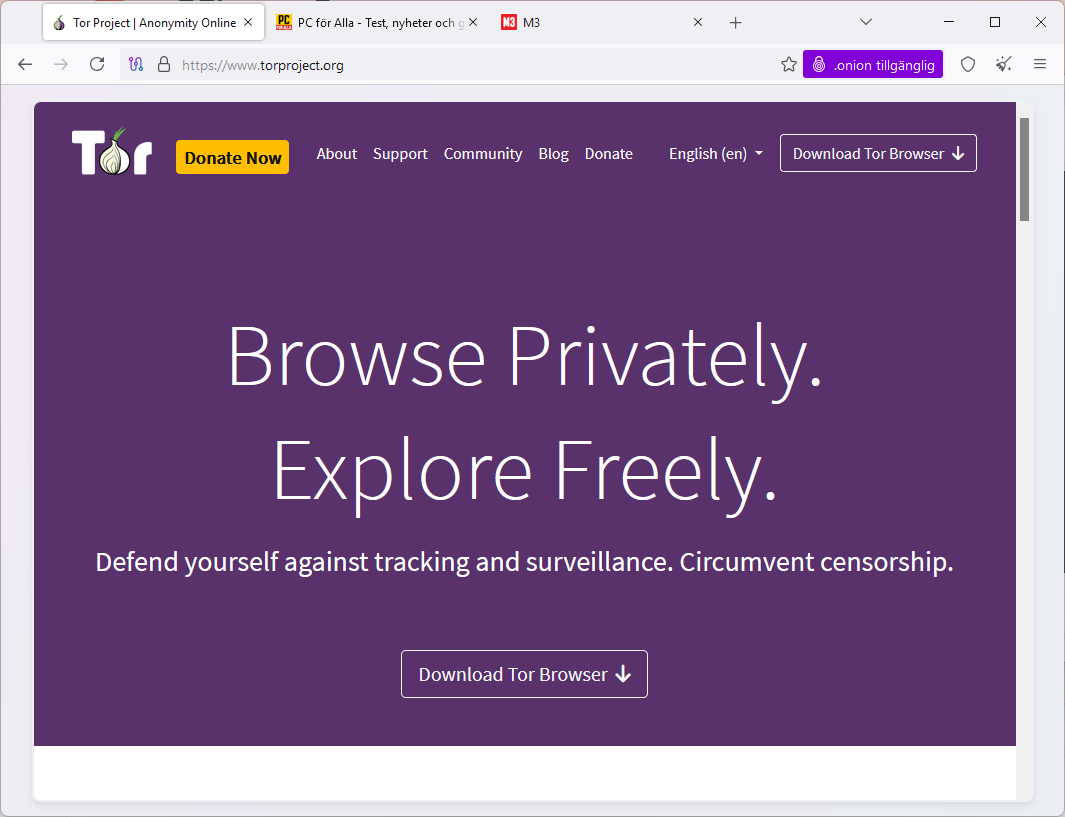Click the Tor onion logo on the page

pos(111,152)
